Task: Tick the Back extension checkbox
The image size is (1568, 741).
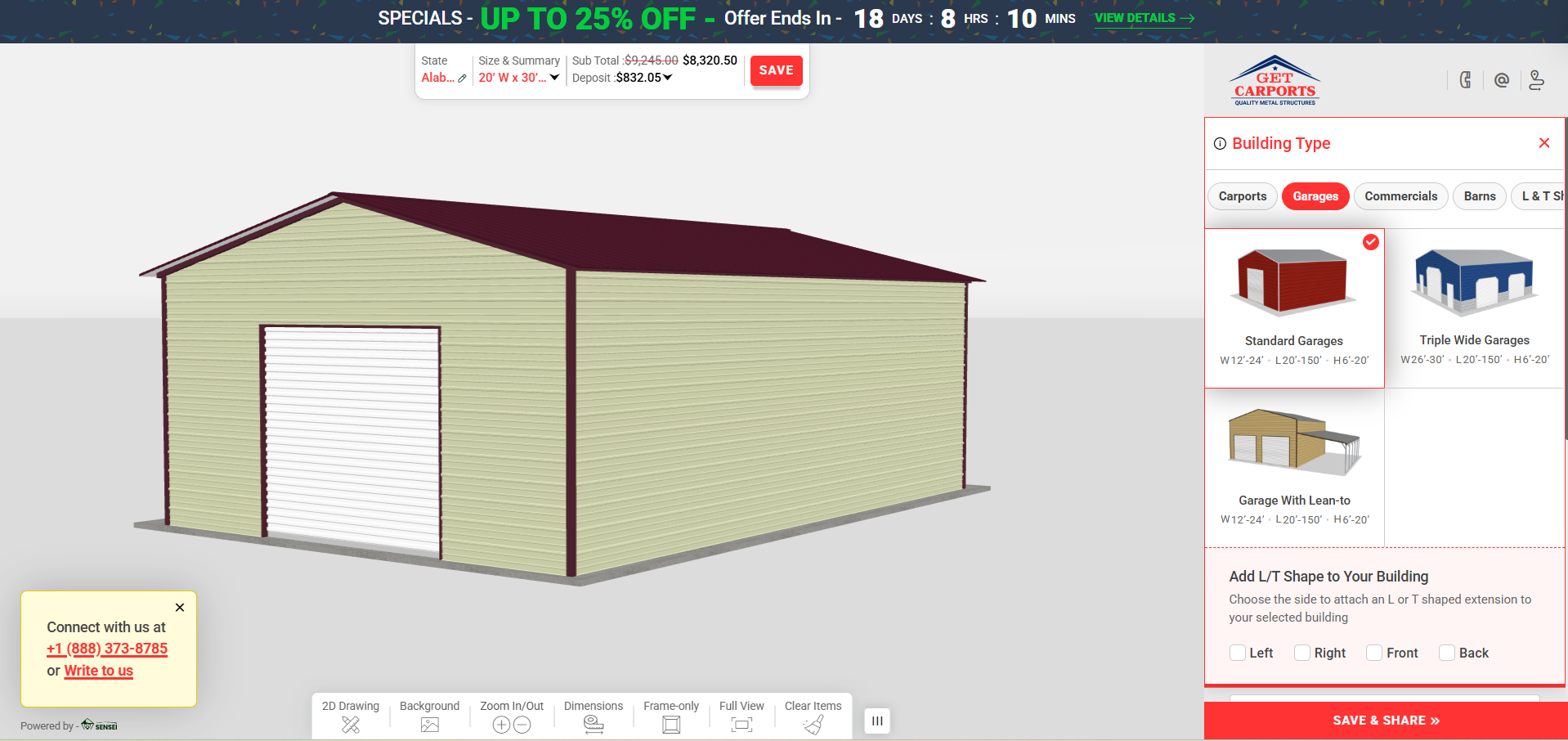Action: 1447,653
